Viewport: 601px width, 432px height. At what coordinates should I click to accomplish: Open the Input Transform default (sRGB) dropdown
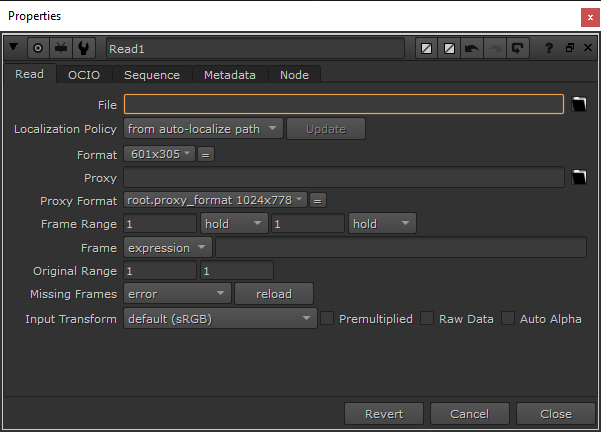220,319
